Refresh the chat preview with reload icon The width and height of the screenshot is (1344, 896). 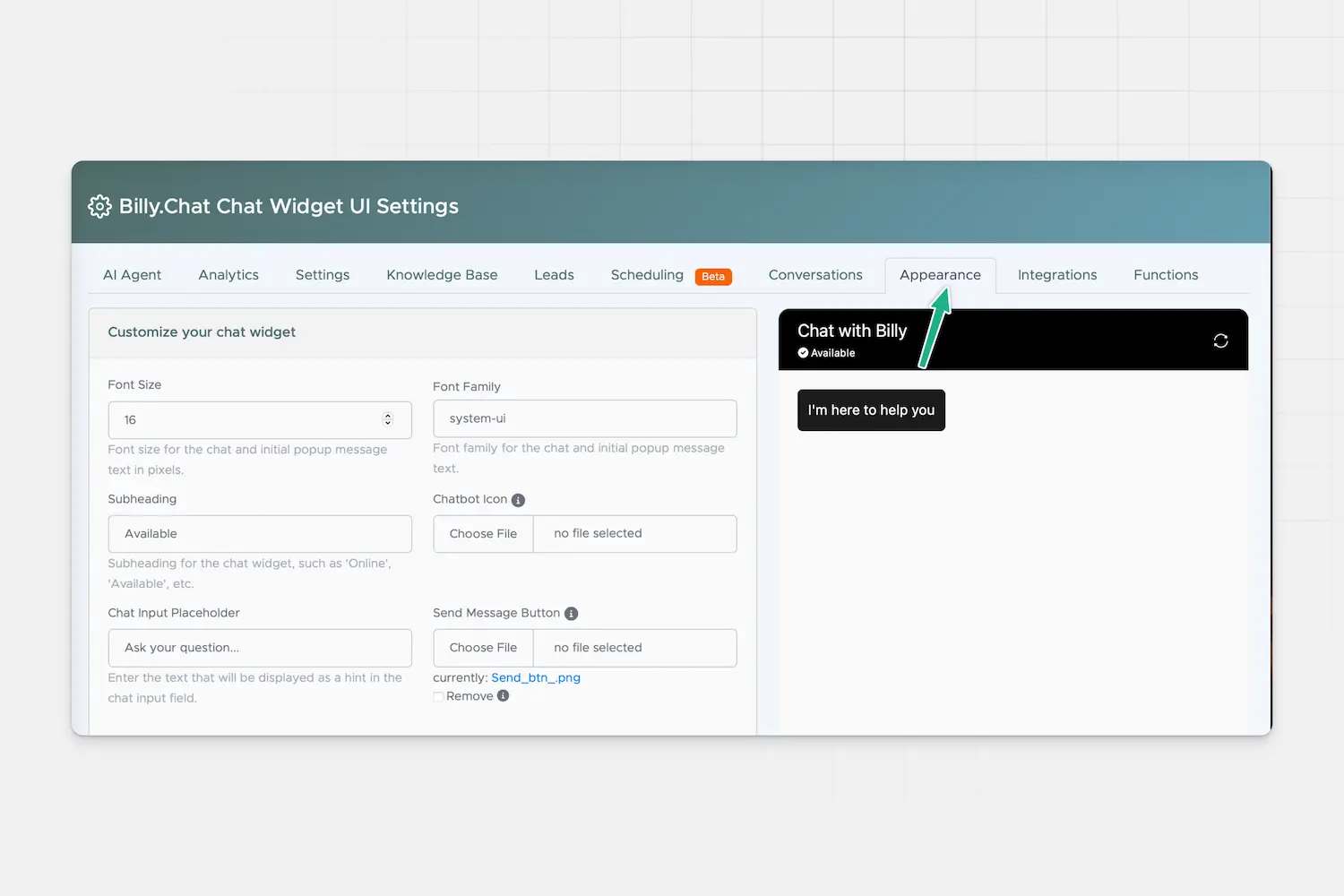pyautogui.click(x=1220, y=340)
